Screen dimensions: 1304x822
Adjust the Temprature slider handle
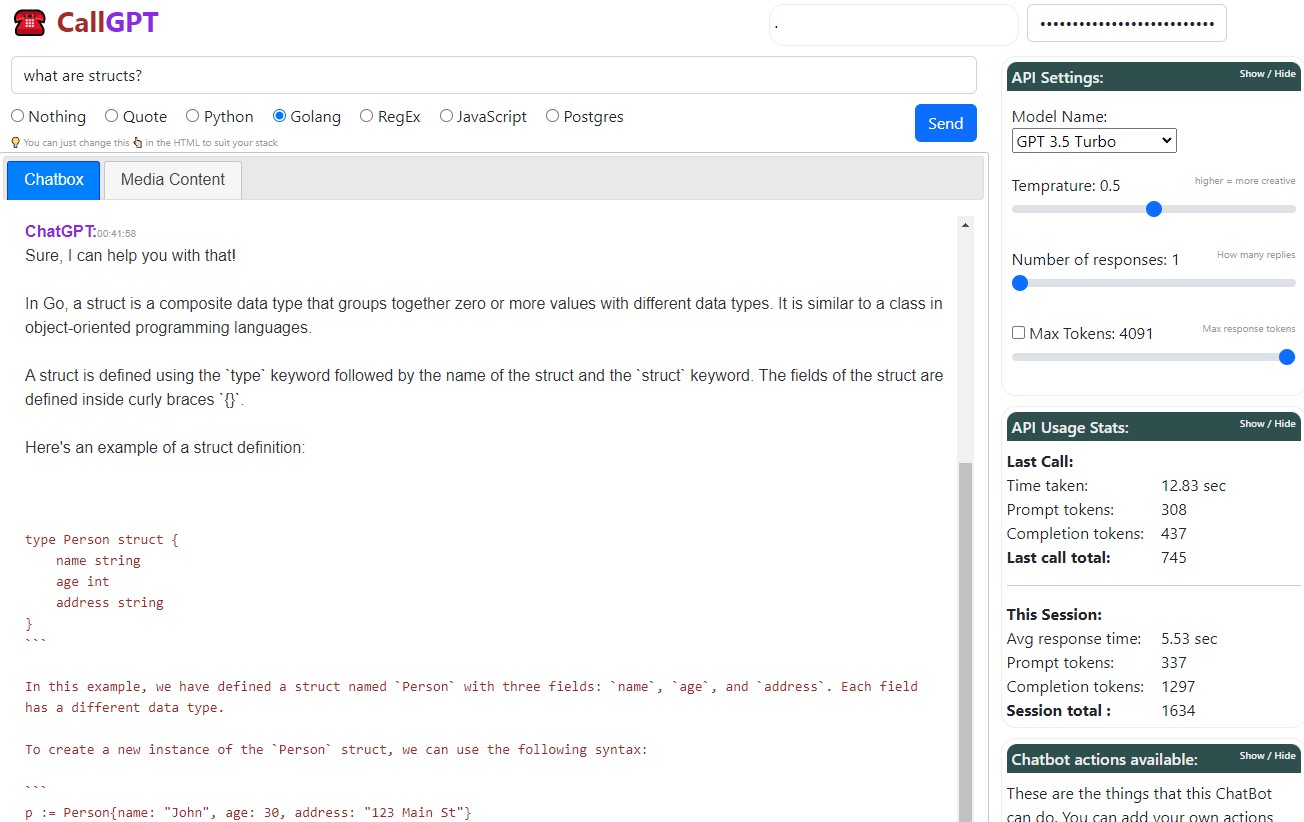(1153, 209)
